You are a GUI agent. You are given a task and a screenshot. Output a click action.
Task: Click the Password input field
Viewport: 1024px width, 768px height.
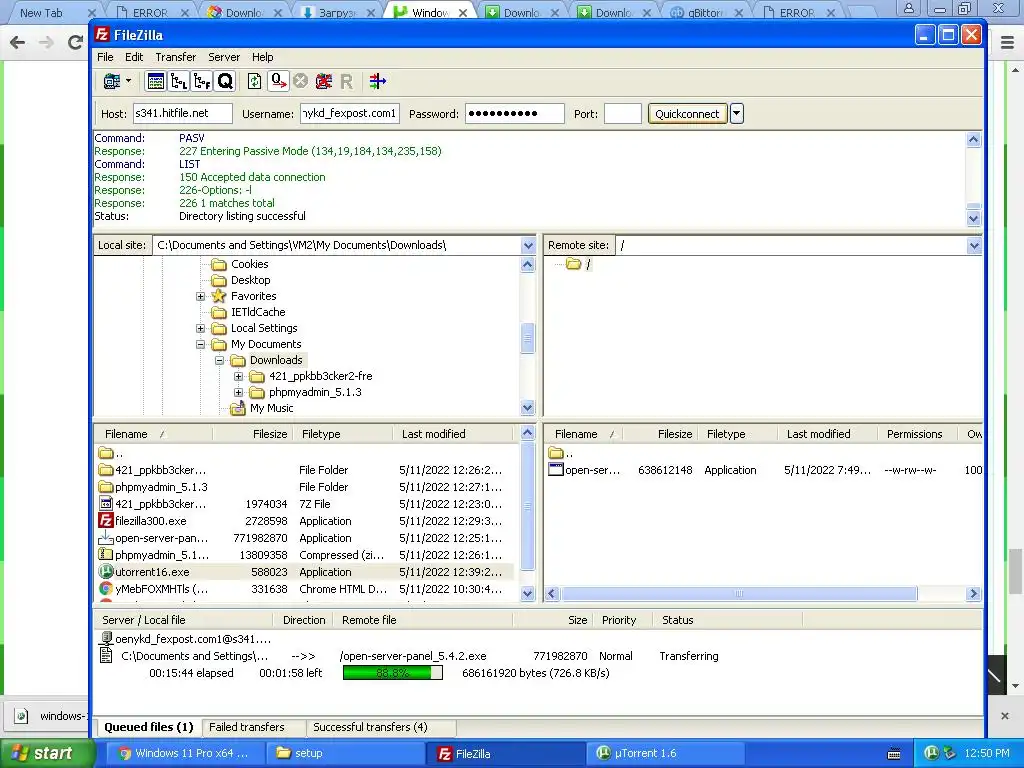click(515, 114)
